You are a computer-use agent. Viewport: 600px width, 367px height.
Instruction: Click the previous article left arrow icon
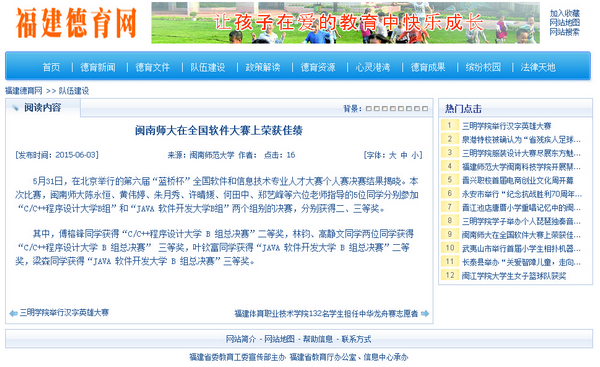tap(13, 313)
